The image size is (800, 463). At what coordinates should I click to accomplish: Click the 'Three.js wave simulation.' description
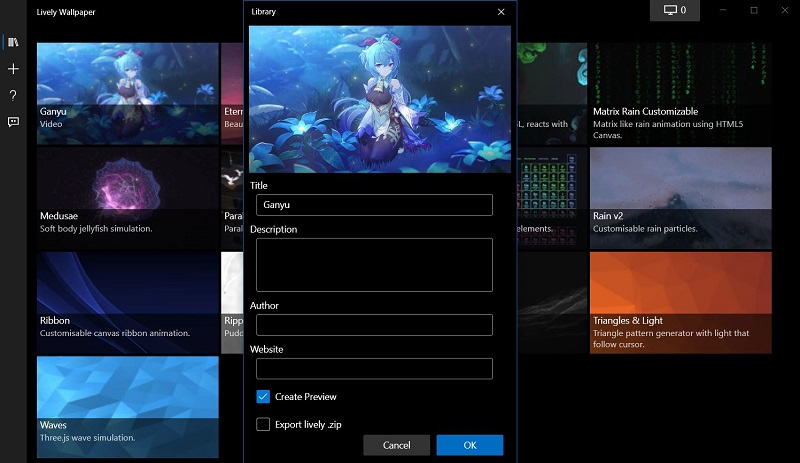[87, 437]
